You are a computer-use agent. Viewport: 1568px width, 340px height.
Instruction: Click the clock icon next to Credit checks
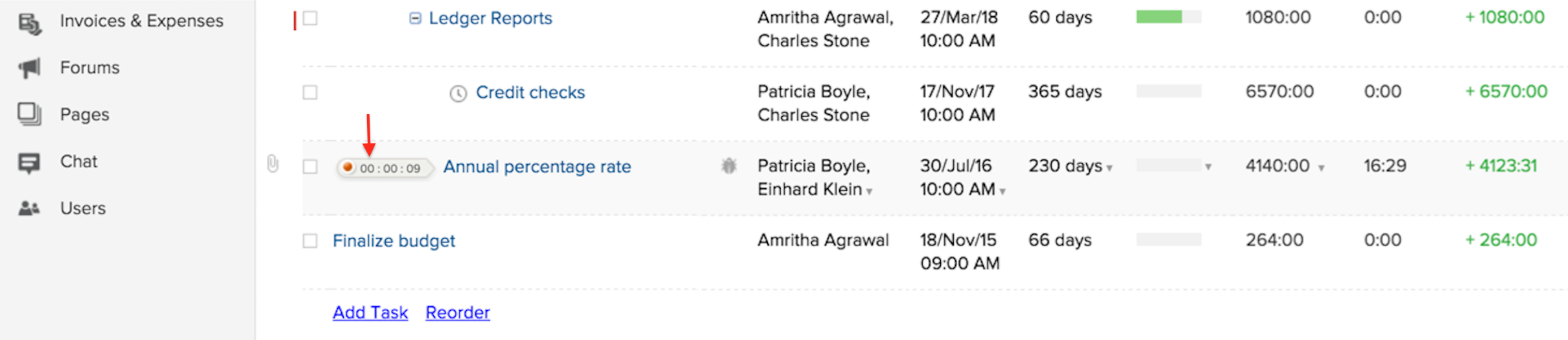coord(458,94)
